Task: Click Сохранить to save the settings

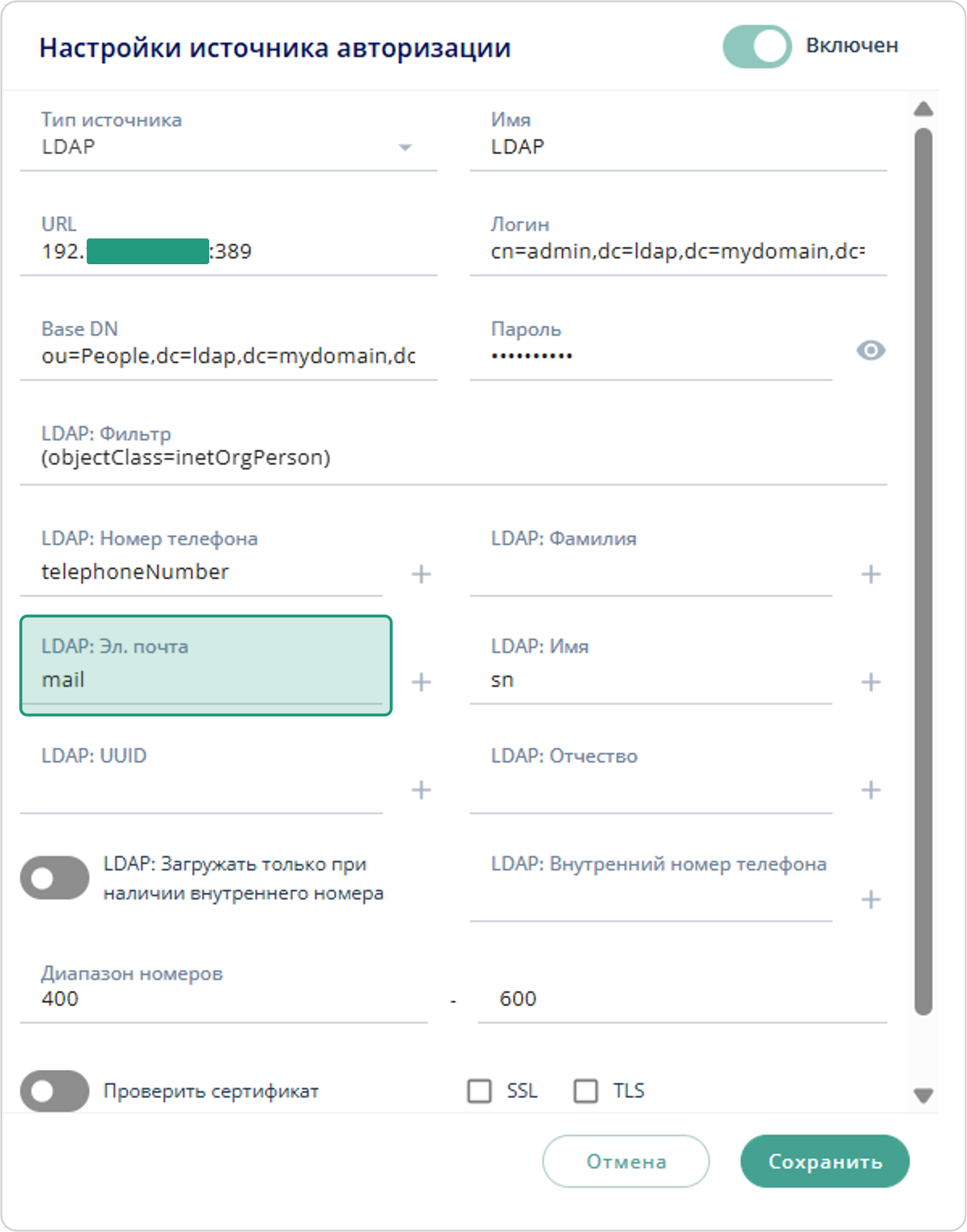Action: coord(824,1162)
